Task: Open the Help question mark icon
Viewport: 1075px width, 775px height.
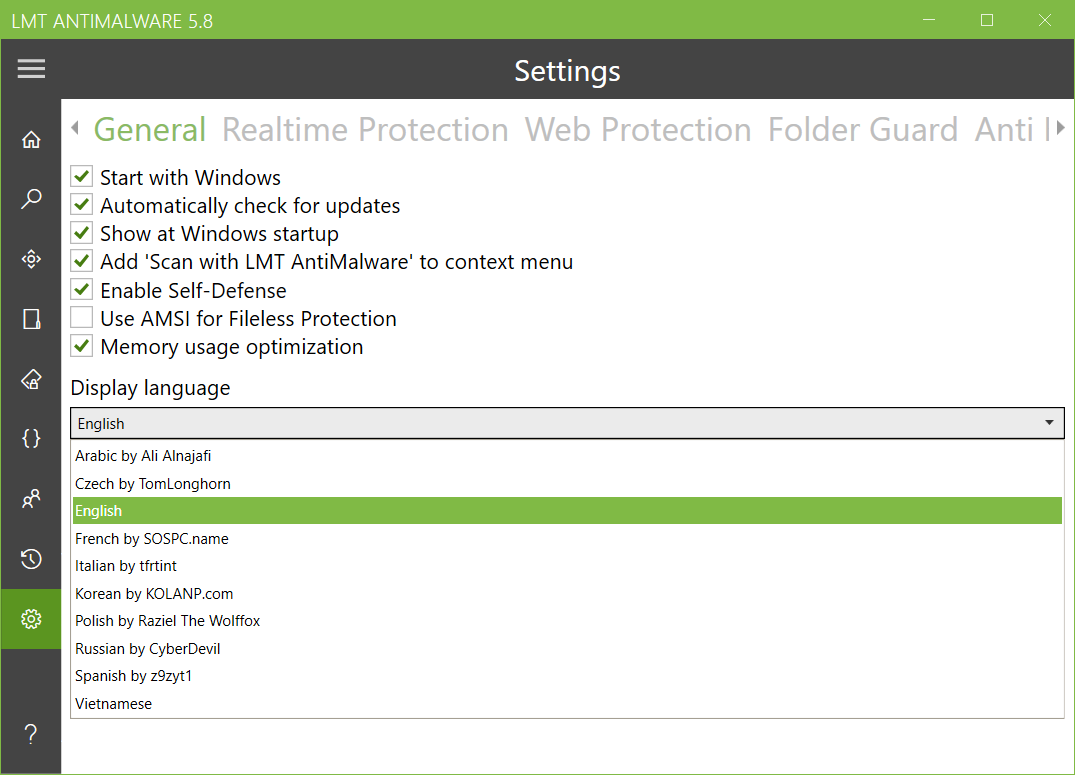Action: [x=31, y=736]
